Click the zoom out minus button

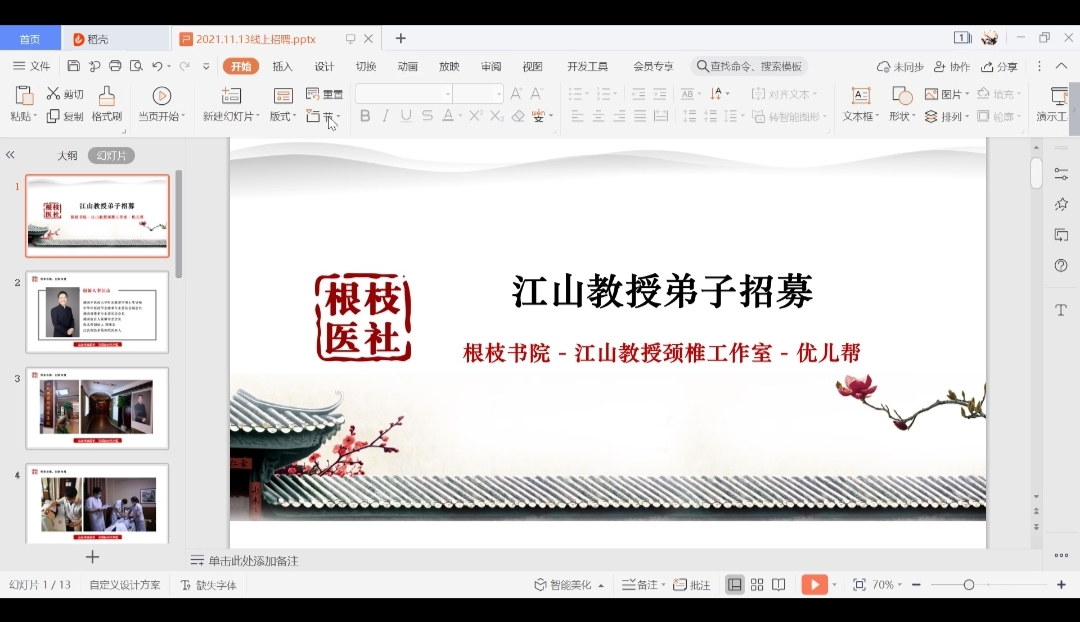(916, 585)
